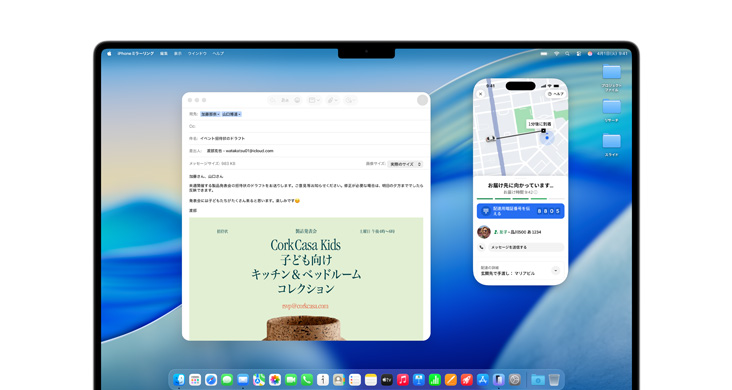
Task: Click the battery icon in menu bar
Action: [544, 54]
